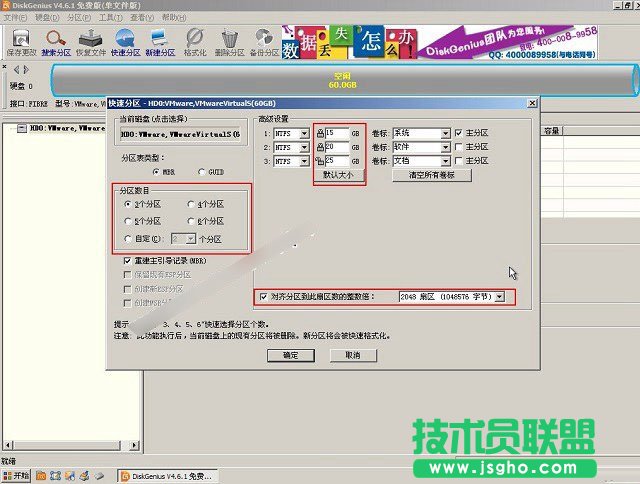Select the MBR partition table type
The width and height of the screenshot is (640, 484).
(x=156, y=172)
